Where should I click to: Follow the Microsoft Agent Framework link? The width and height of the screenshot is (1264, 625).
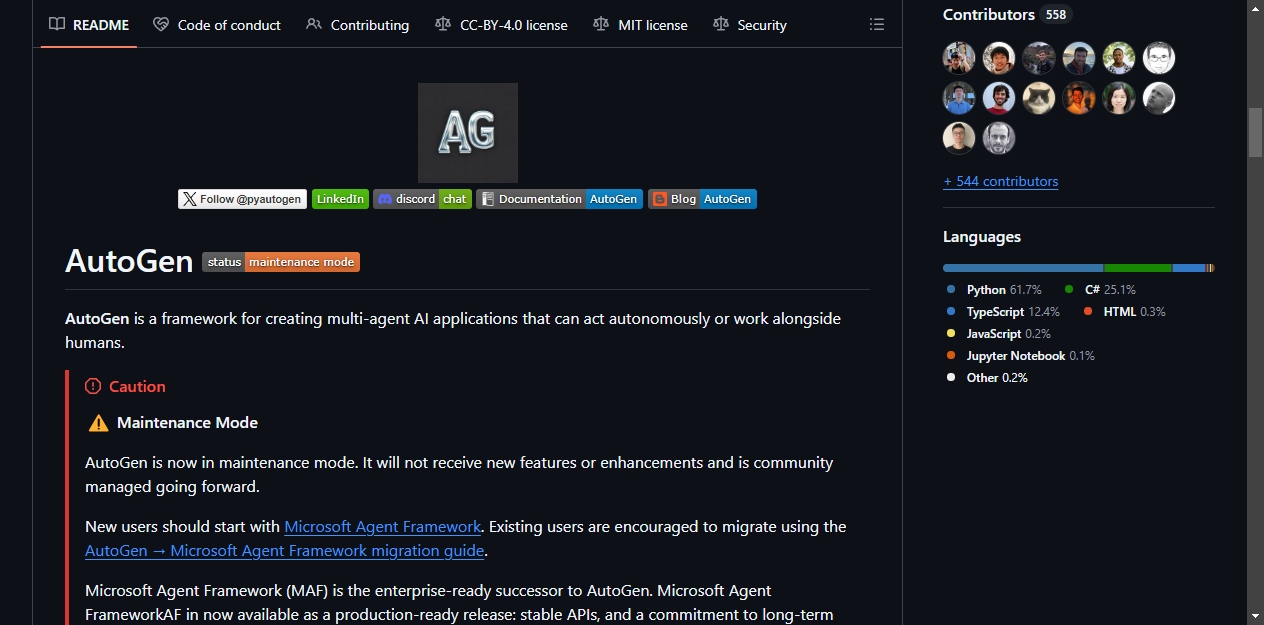pos(383,526)
